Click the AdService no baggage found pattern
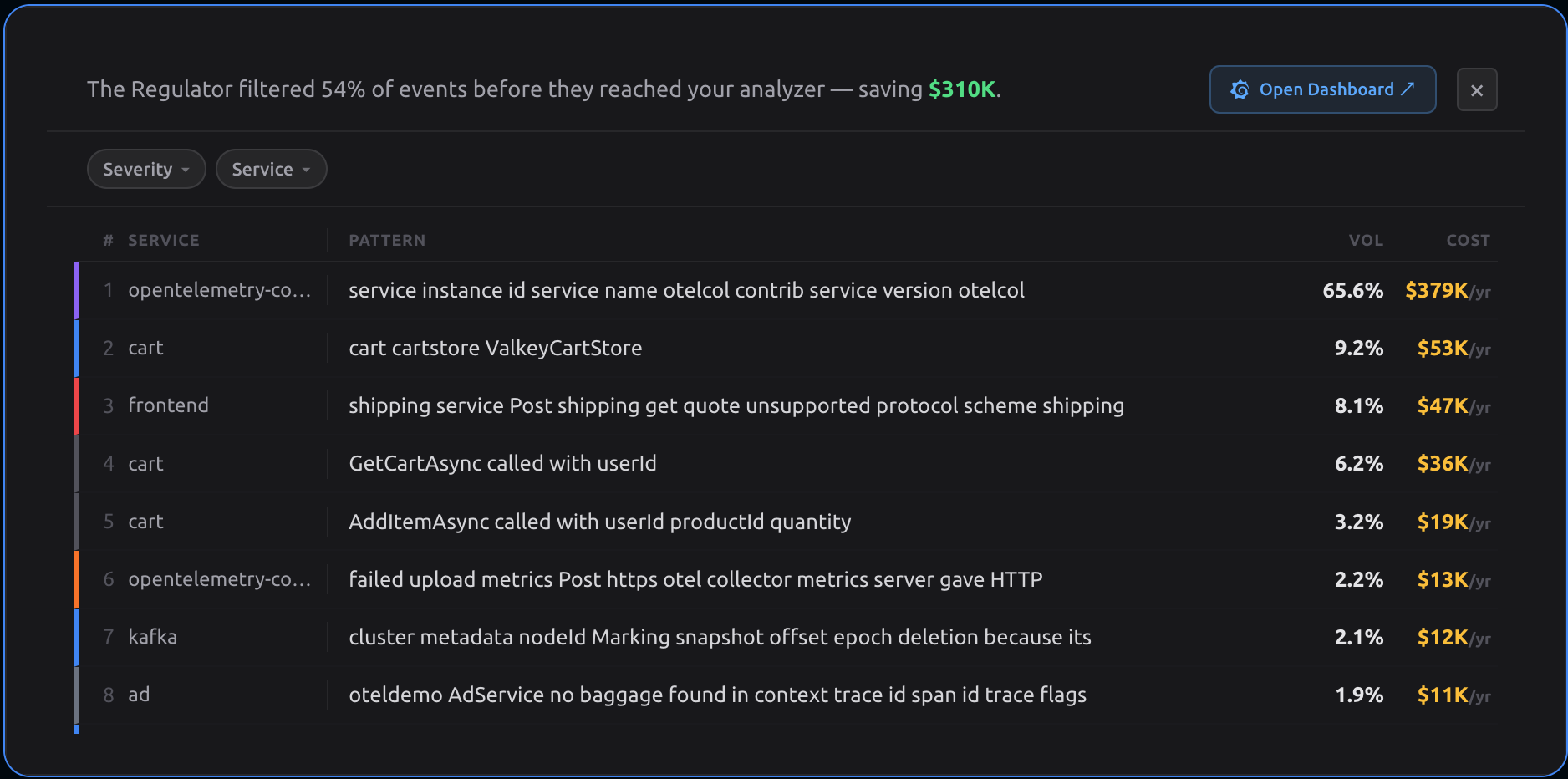Image resolution: width=1568 pixels, height=779 pixels. click(717, 695)
